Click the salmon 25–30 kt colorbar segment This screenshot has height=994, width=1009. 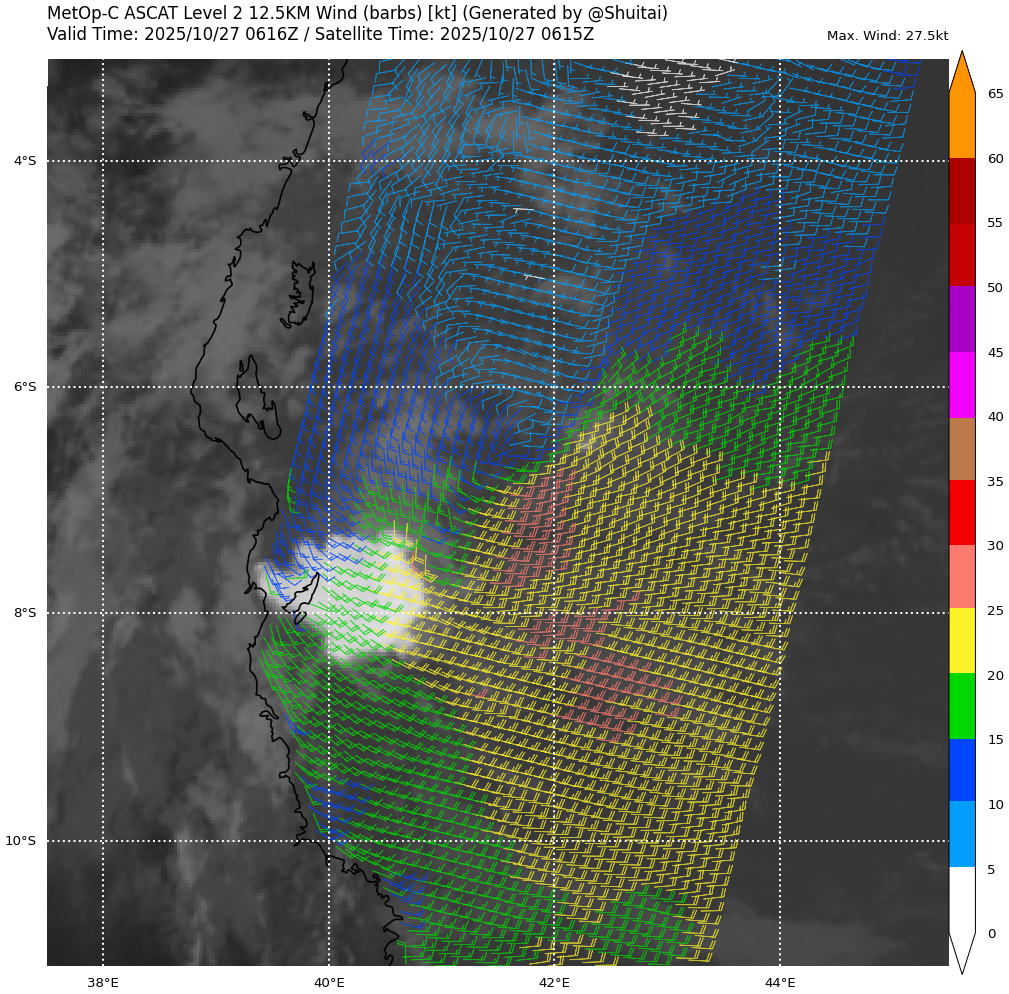pyautogui.click(x=961, y=576)
